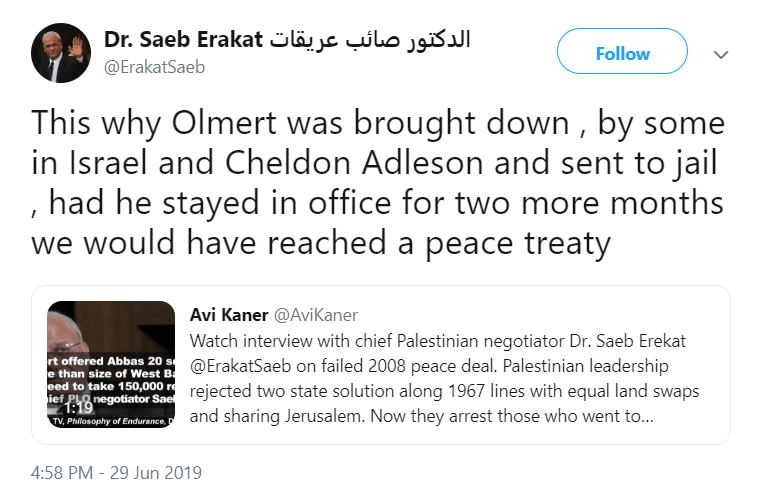
Task: Open the tweet timestamp 4:58 PM - 29 Jun 2019
Action: (116, 473)
